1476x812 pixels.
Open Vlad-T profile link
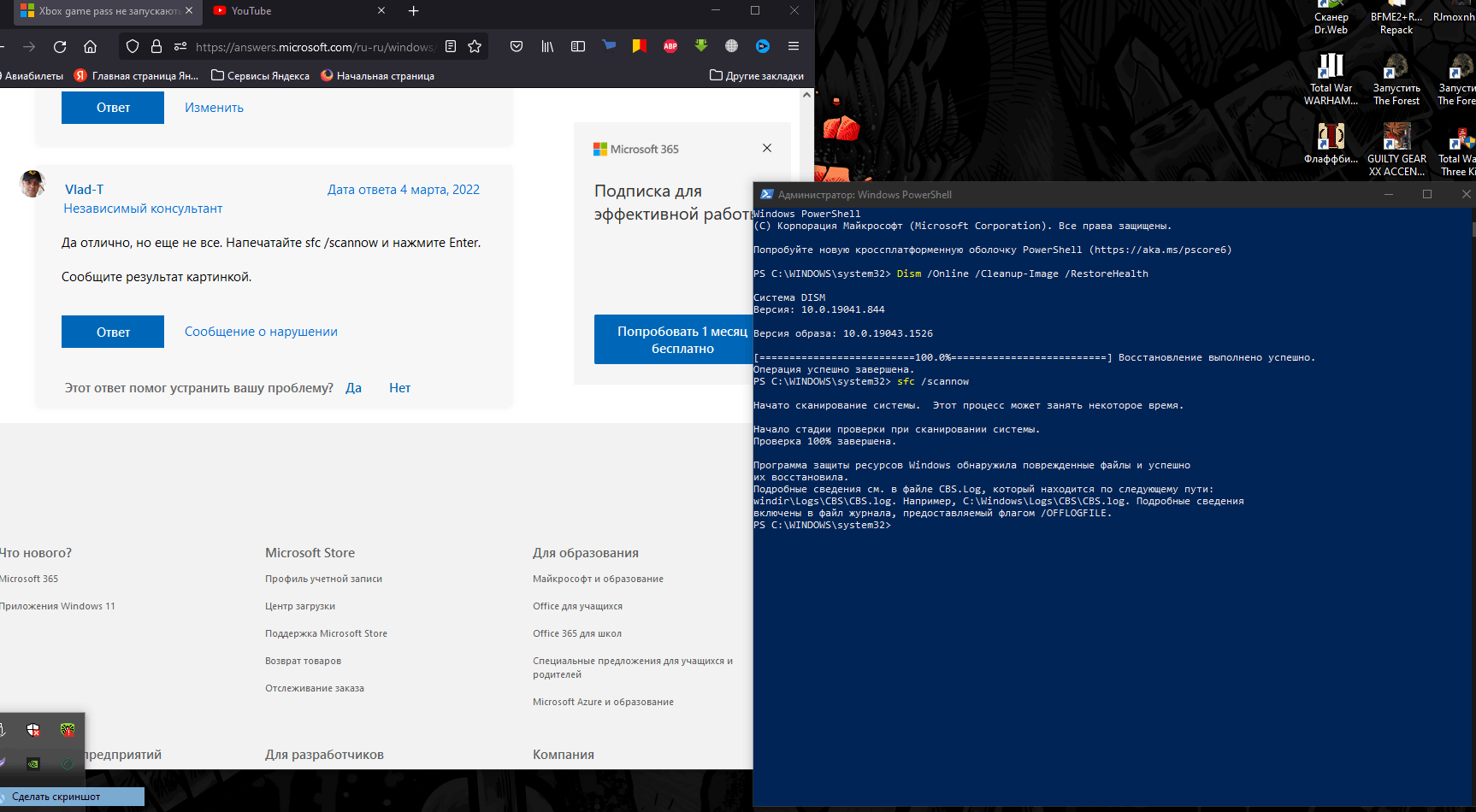pyautogui.click(x=85, y=190)
